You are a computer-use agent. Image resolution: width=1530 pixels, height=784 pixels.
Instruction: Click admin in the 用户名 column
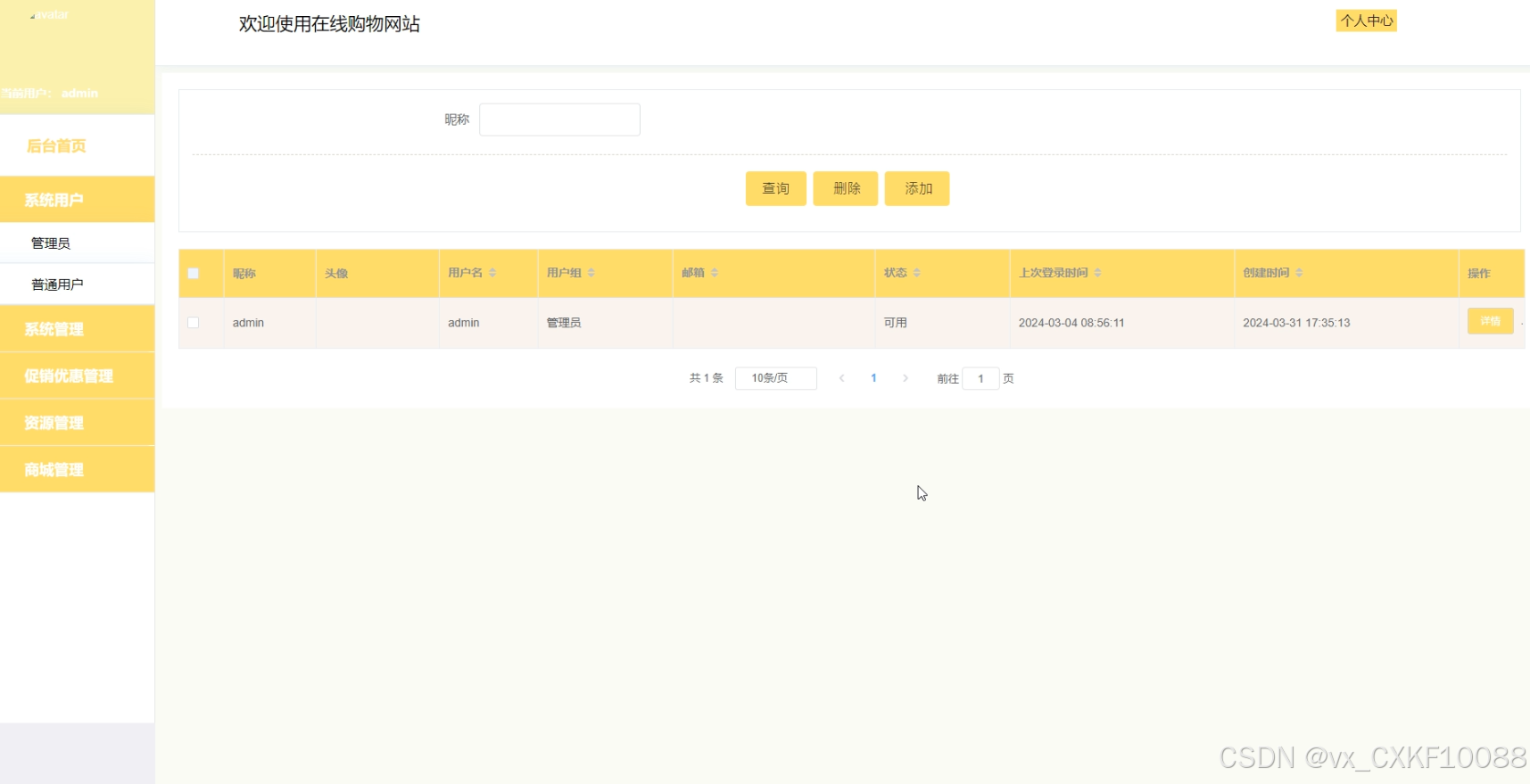pyautogui.click(x=464, y=323)
